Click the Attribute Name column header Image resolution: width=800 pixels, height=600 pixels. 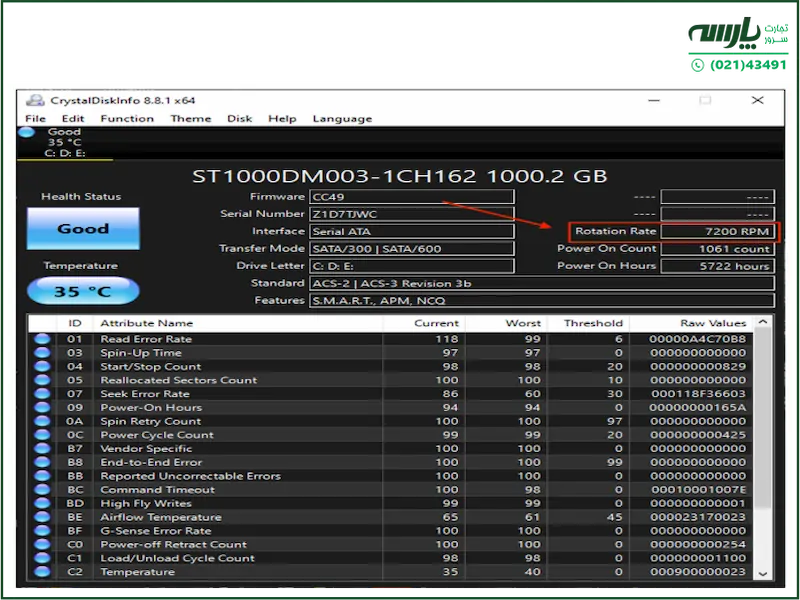[238, 323]
